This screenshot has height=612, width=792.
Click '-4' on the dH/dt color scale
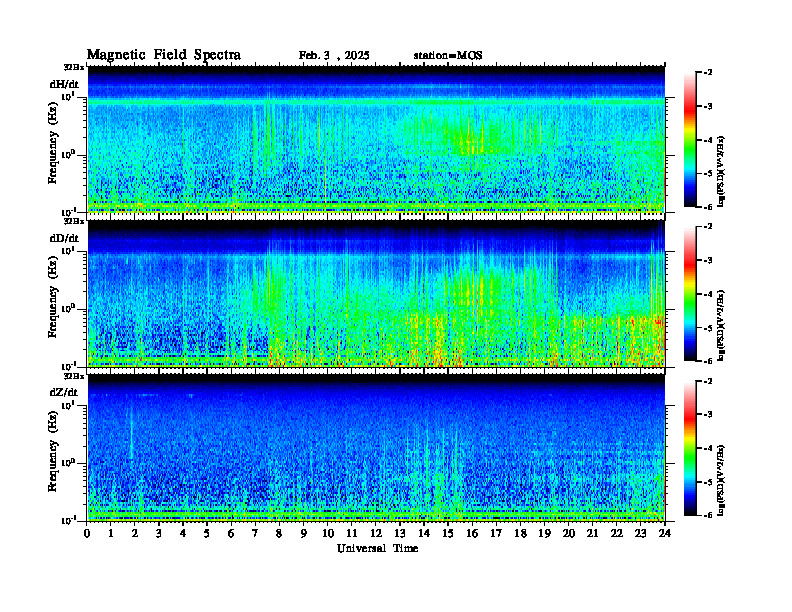[708, 140]
